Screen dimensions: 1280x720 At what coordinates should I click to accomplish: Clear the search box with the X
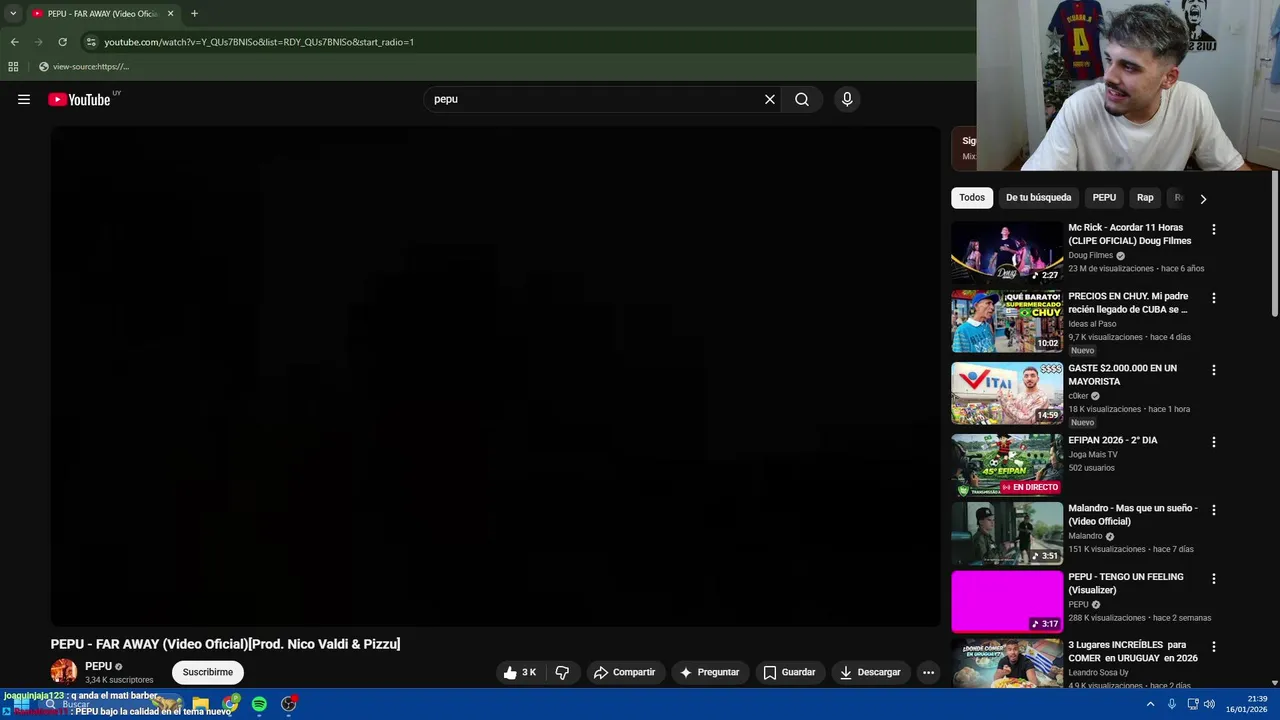click(x=770, y=99)
